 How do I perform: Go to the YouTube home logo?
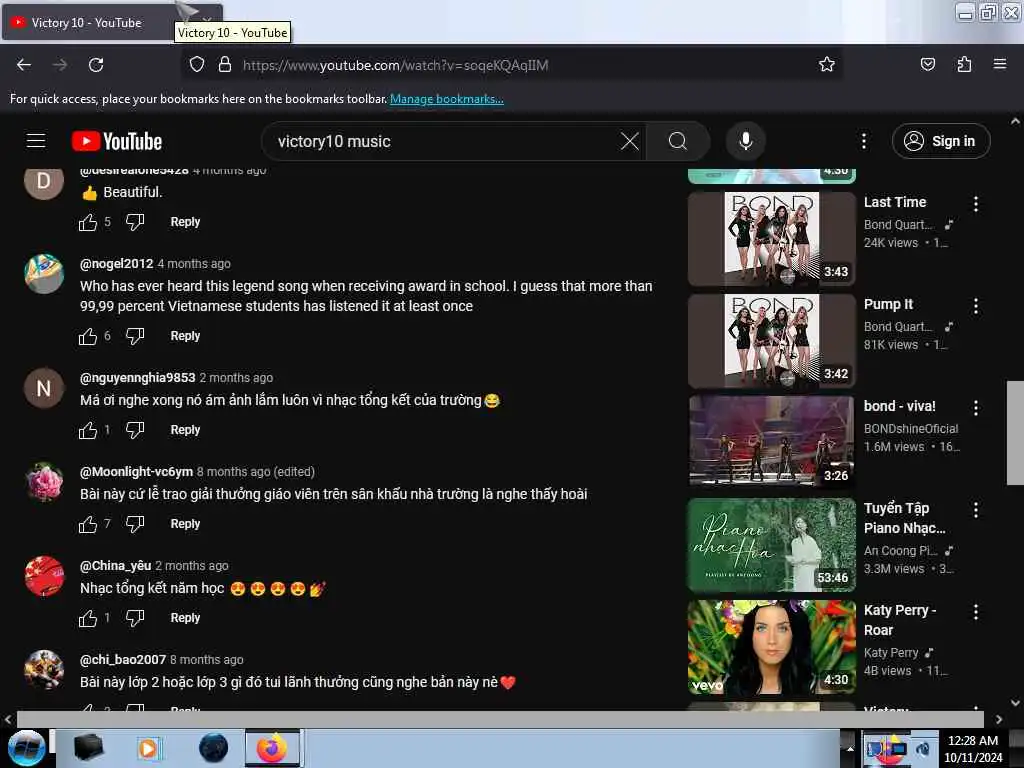[117, 141]
